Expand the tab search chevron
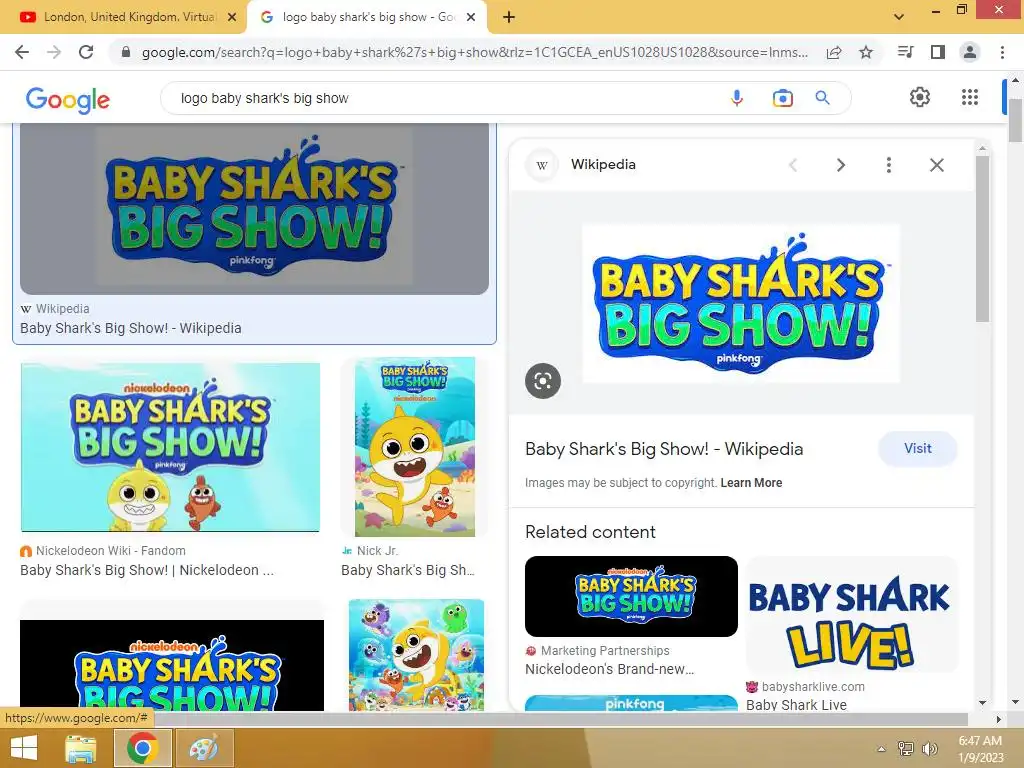Image resolution: width=1024 pixels, height=768 pixels. [x=899, y=17]
